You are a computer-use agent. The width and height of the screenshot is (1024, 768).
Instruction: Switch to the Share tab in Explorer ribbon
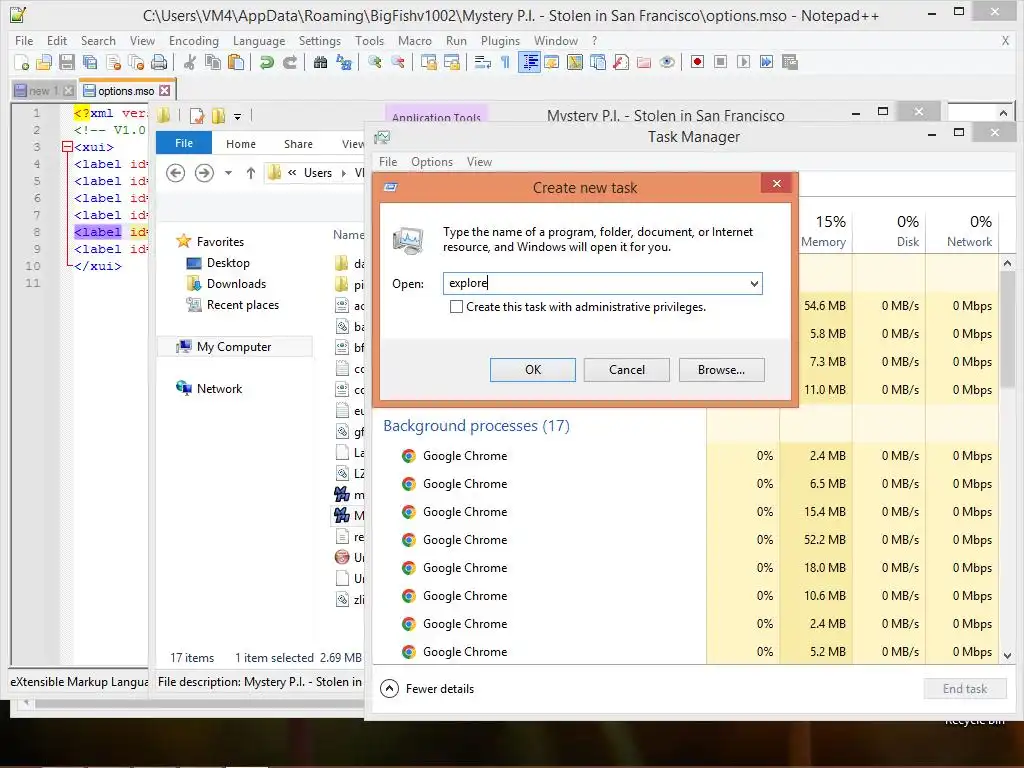(x=298, y=144)
